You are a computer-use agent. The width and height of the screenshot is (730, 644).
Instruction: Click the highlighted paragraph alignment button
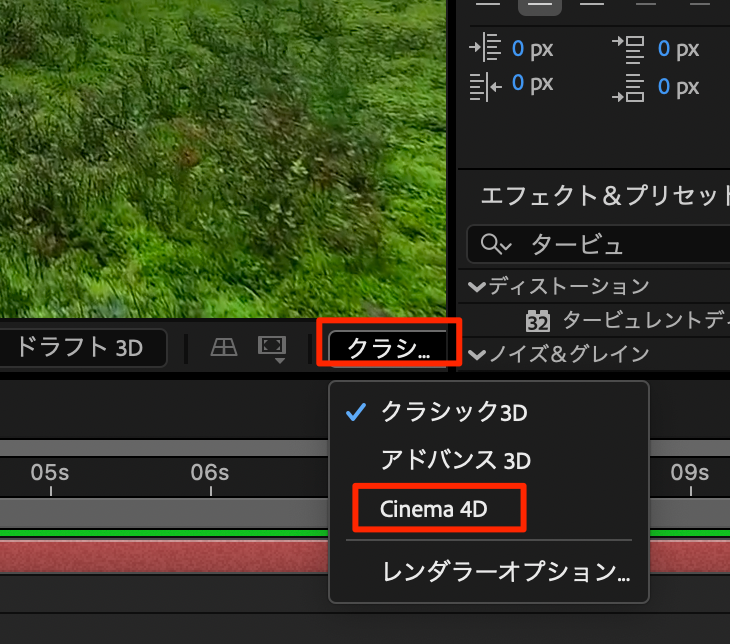[539, 4]
